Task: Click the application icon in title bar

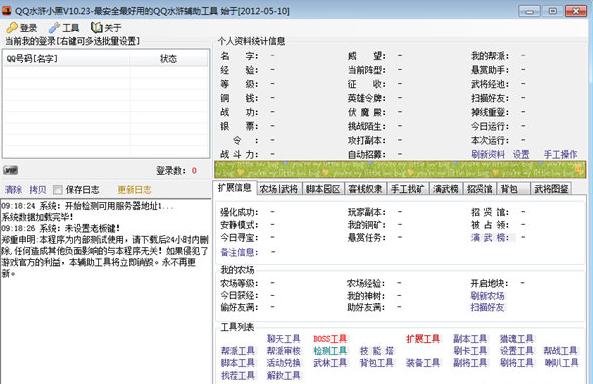Action: tap(6, 11)
